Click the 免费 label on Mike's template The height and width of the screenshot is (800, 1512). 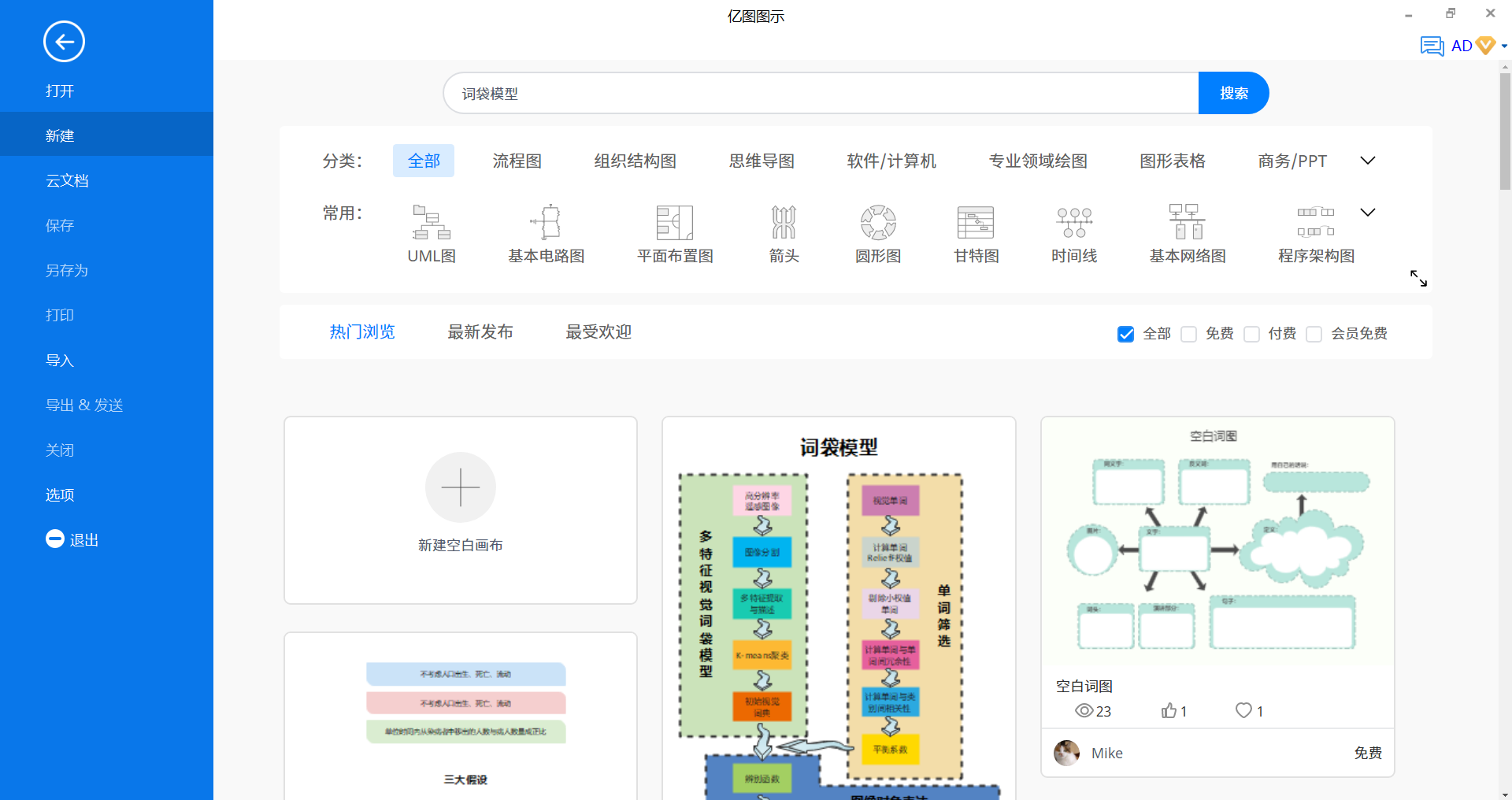coord(1368,753)
